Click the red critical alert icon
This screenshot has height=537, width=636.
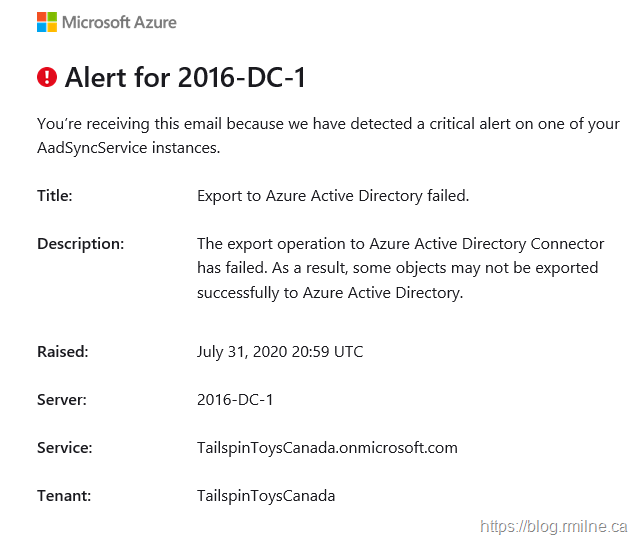click(x=47, y=77)
